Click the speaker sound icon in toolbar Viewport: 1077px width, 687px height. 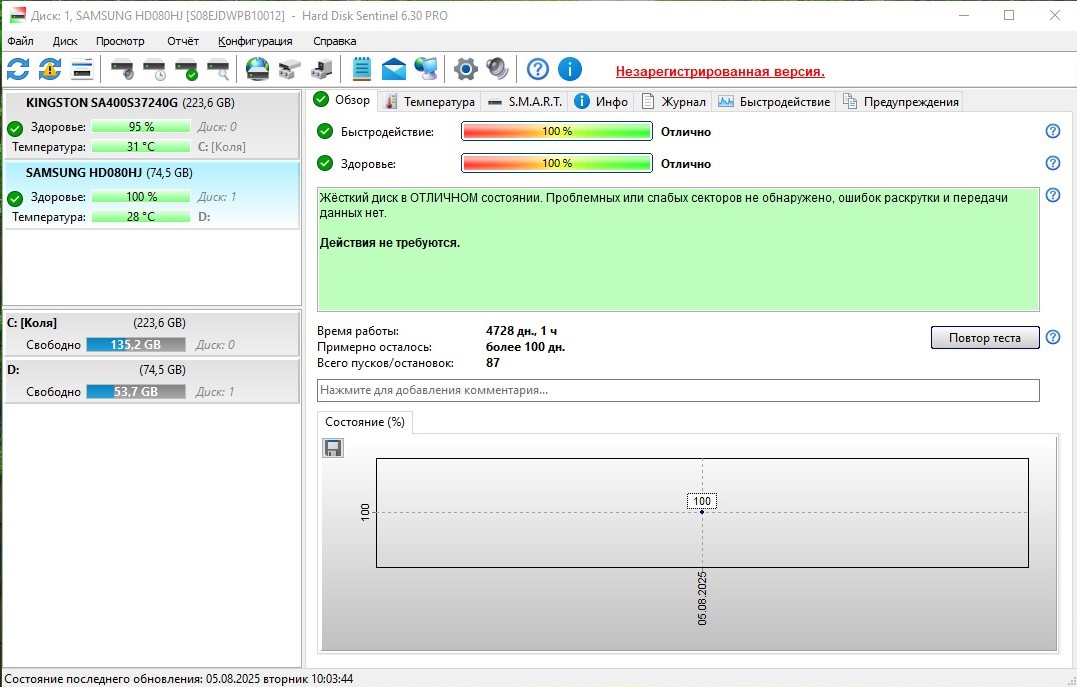point(497,69)
